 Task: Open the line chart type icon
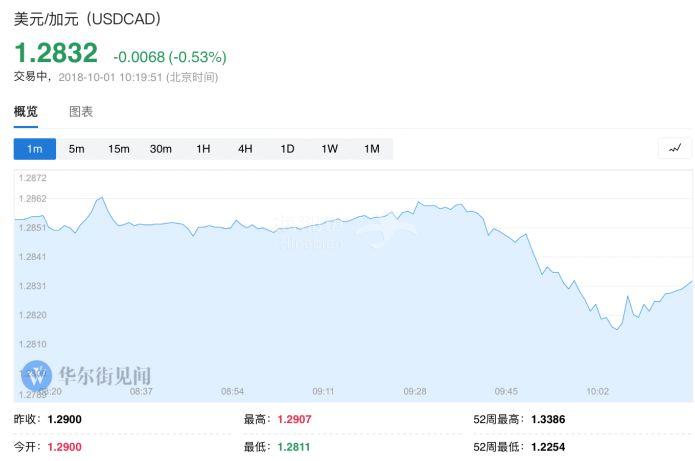click(x=675, y=148)
